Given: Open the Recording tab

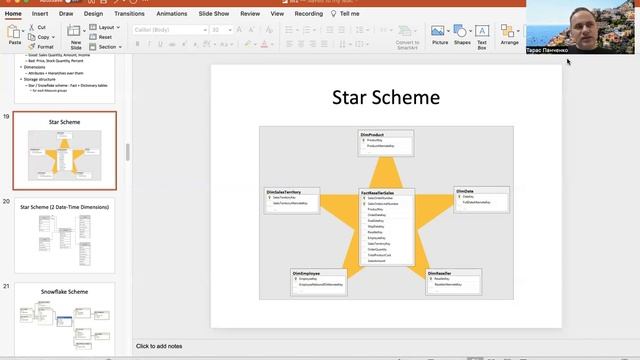Looking at the screenshot, I should click(309, 13).
